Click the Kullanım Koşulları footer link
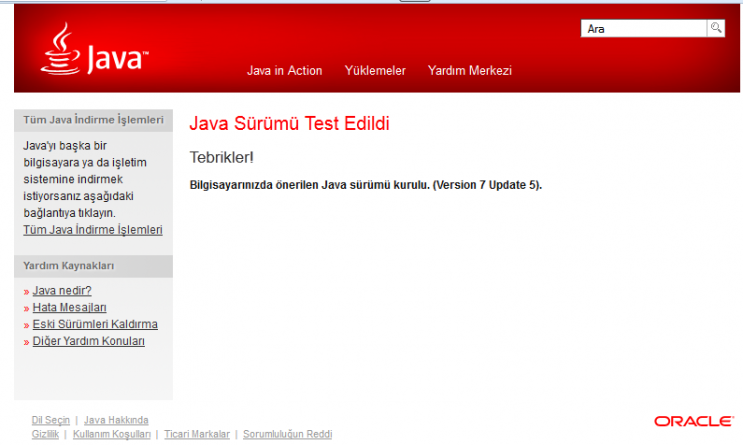Screen dimensions: 743x445 point(112,434)
